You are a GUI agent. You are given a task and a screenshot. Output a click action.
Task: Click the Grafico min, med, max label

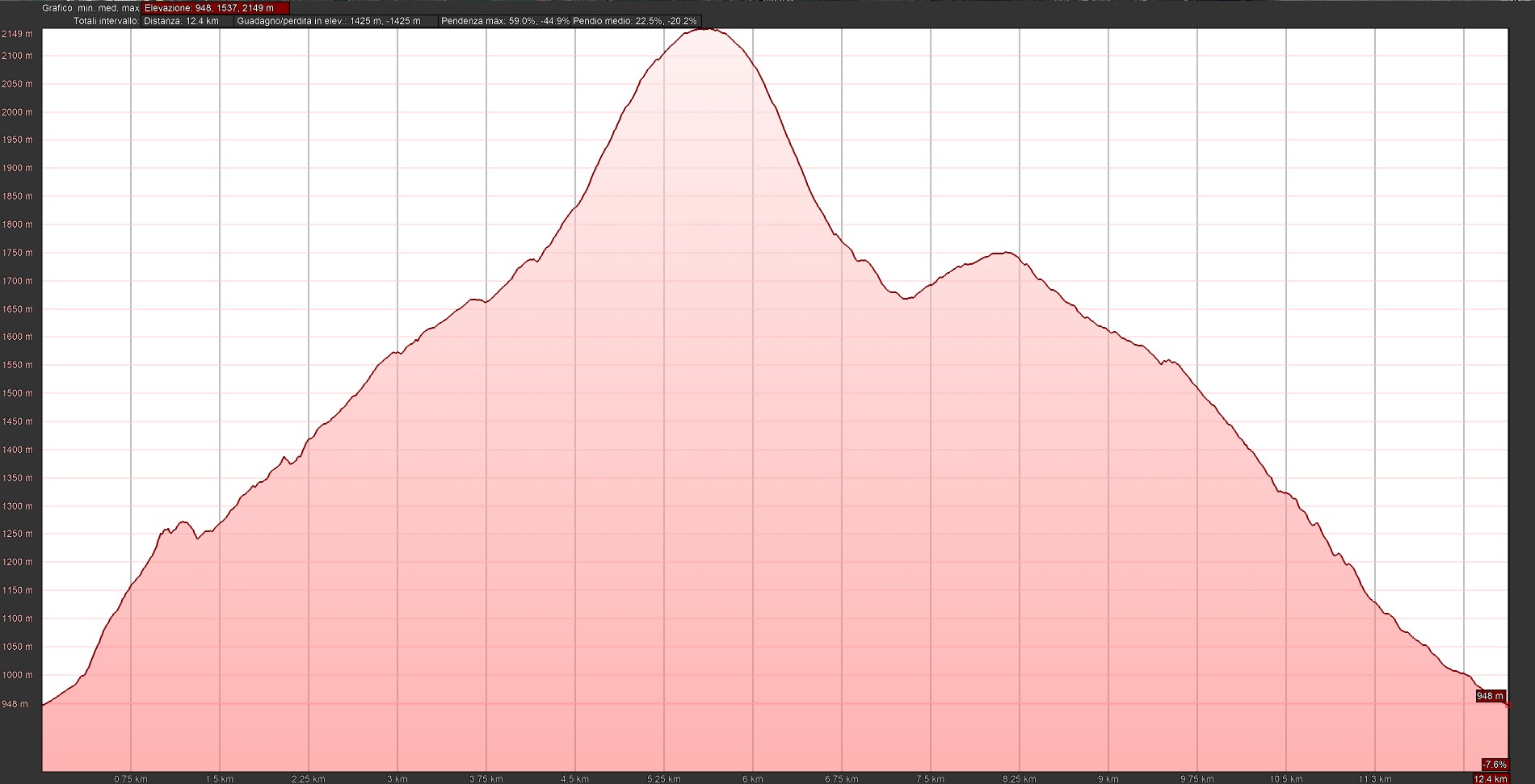click(90, 8)
